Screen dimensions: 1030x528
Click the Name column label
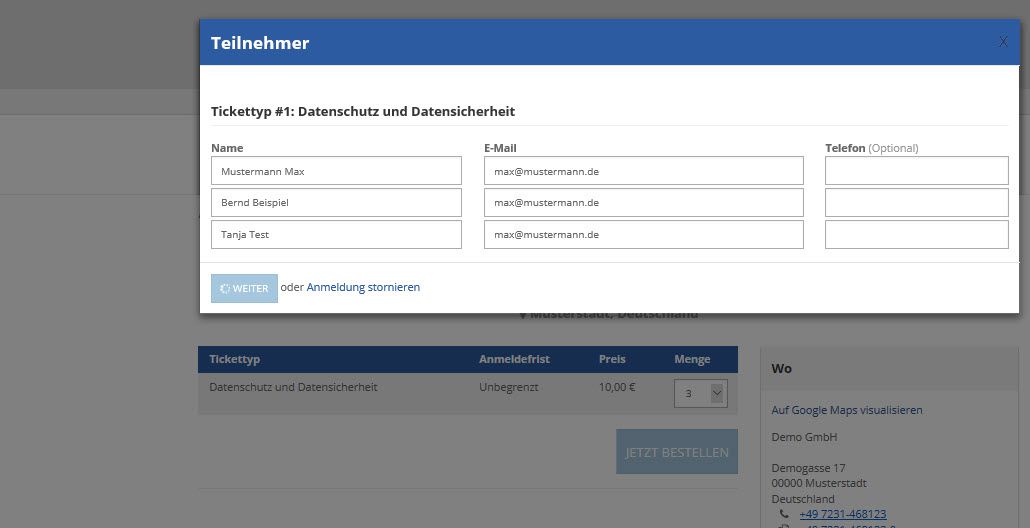(x=227, y=148)
